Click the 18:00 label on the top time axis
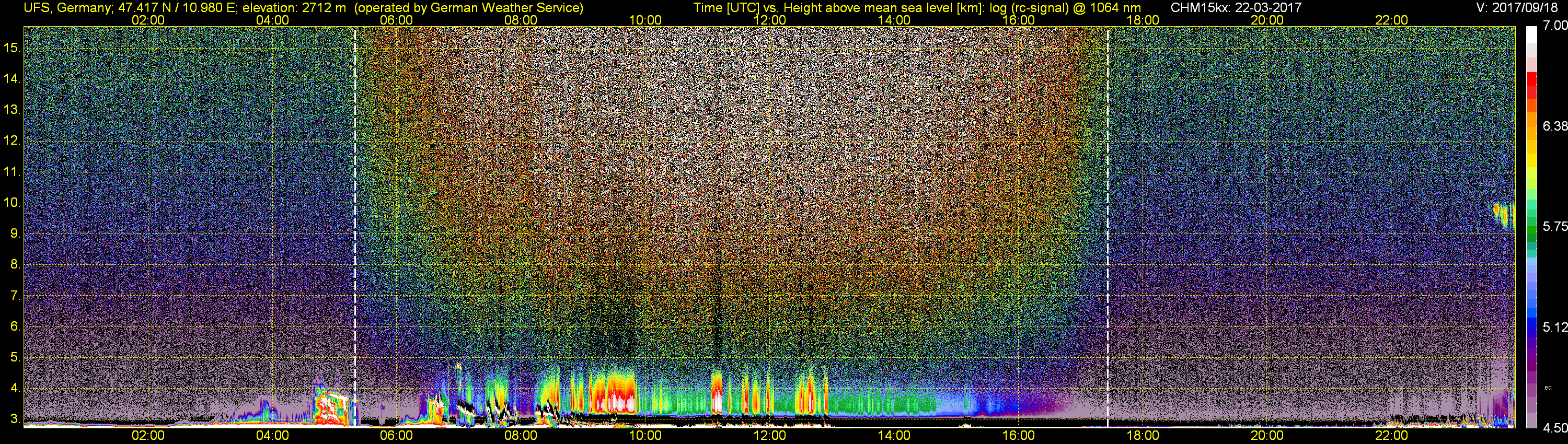 pyautogui.click(x=1143, y=20)
